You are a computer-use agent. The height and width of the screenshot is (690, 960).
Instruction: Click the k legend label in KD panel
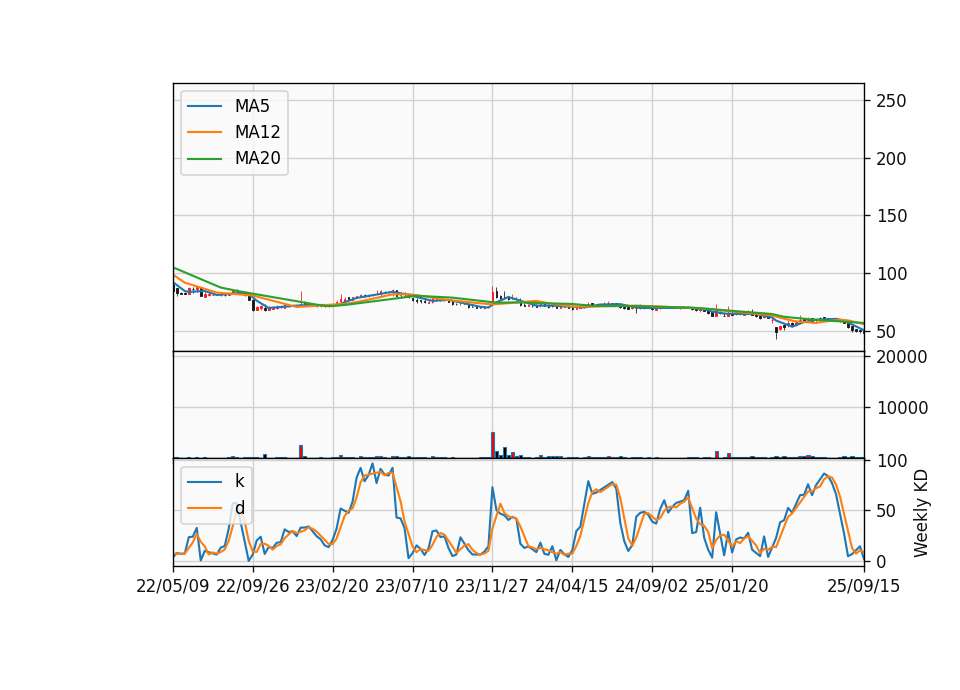(x=239, y=481)
